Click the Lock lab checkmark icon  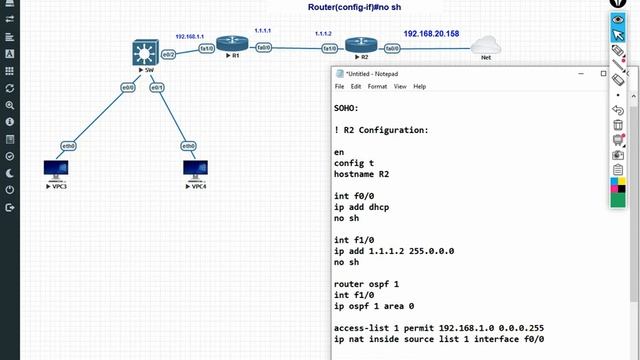click(x=10, y=156)
